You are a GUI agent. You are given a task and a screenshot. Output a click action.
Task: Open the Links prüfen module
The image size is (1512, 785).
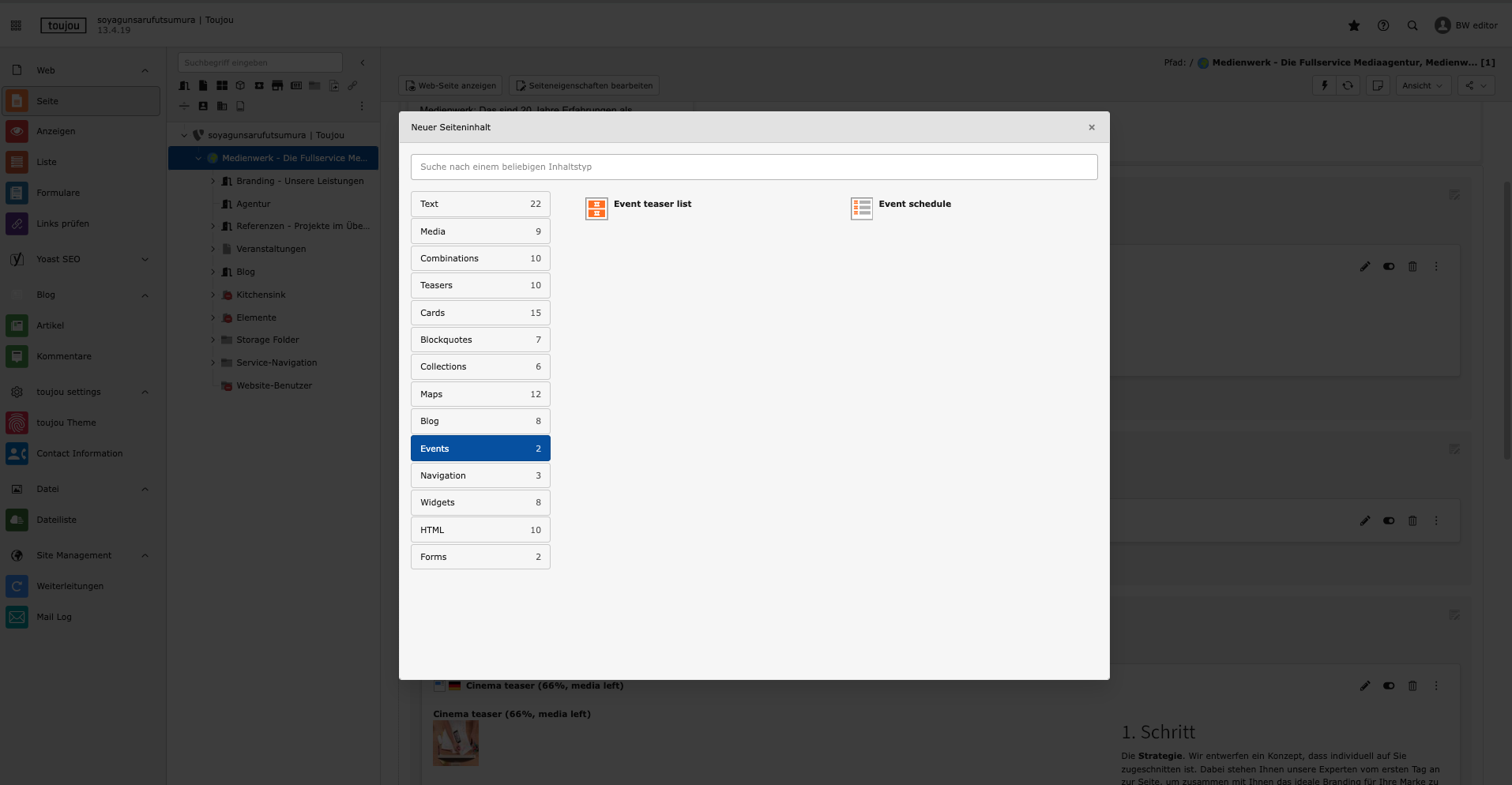click(x=62, y=223)
